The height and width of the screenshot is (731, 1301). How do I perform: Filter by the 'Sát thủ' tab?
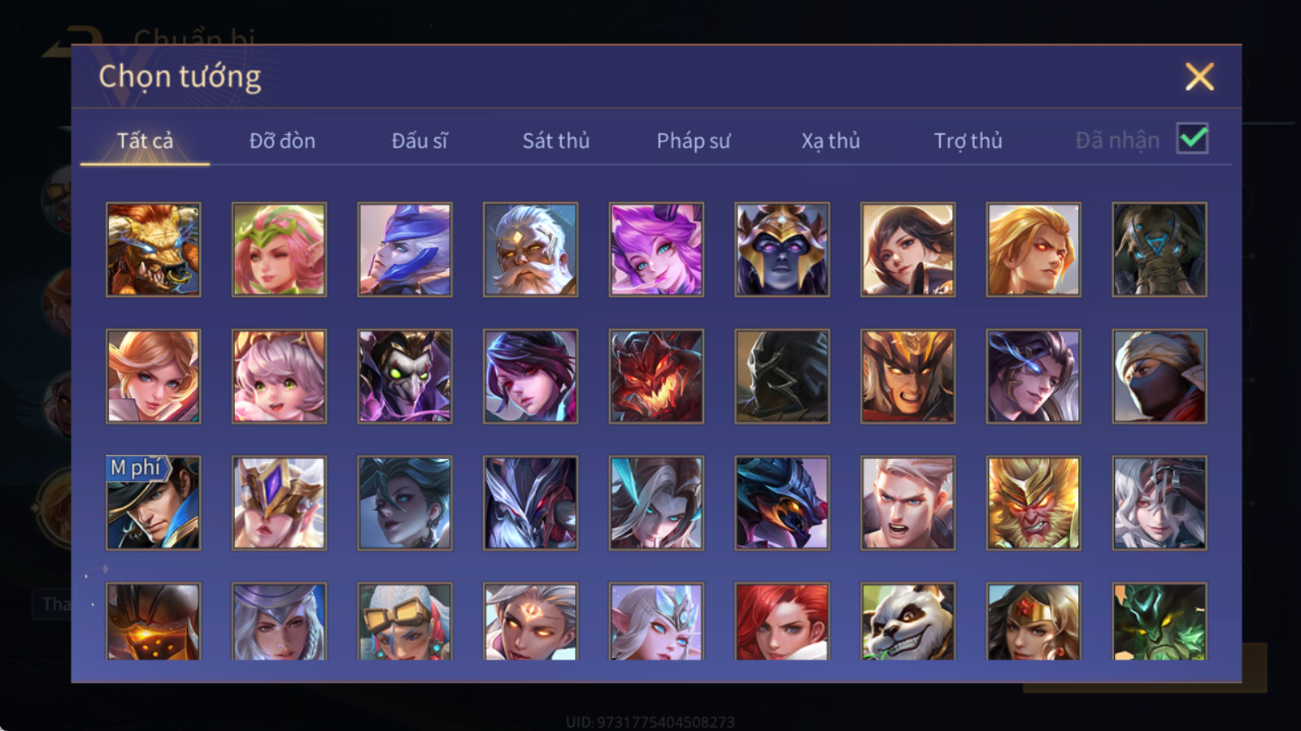[556, 141]
